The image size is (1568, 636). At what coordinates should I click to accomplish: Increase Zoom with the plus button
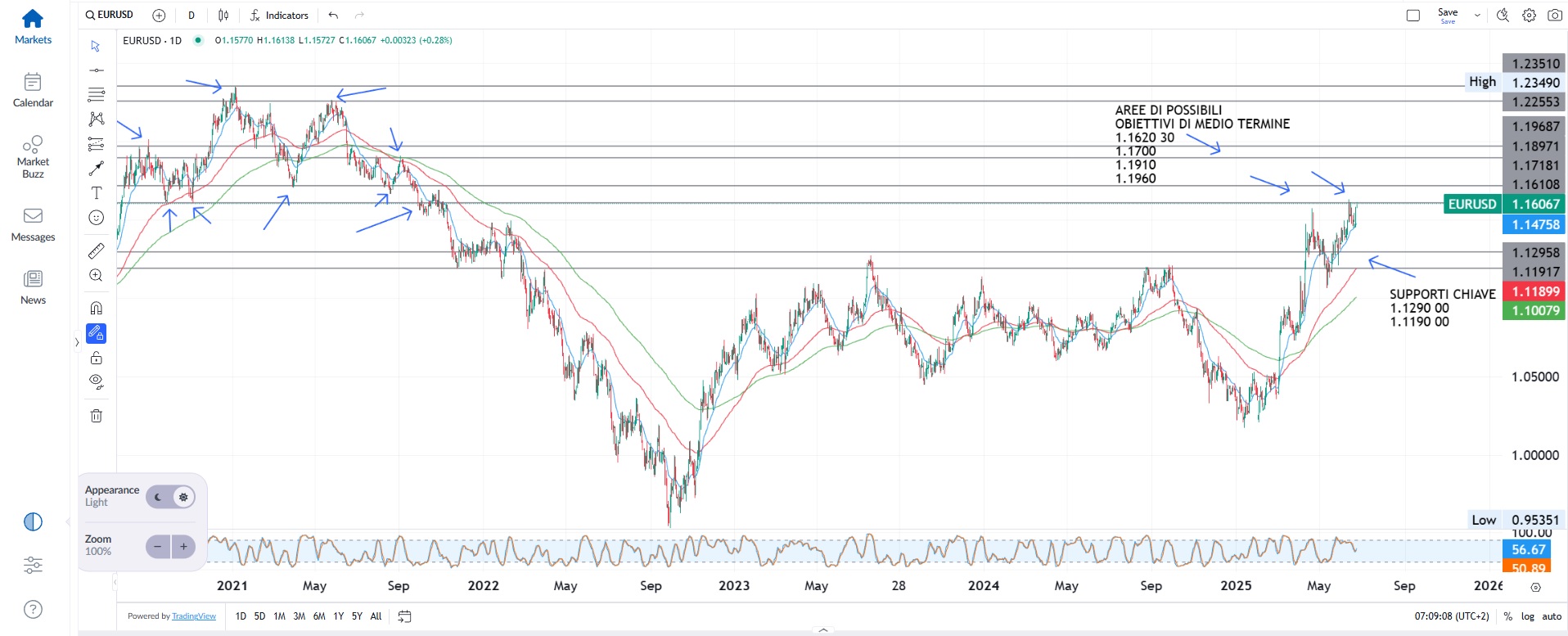[x=183, y=546]
